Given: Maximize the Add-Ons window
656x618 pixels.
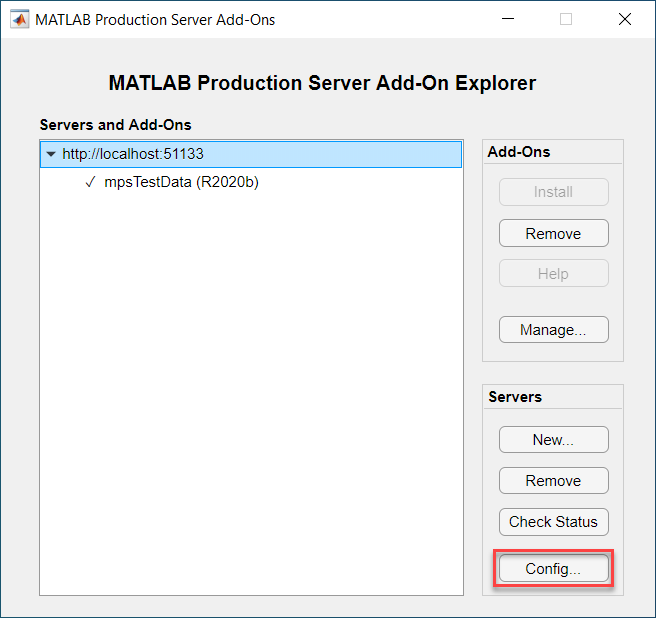Looking at the screenshot, I should point(566,19).
